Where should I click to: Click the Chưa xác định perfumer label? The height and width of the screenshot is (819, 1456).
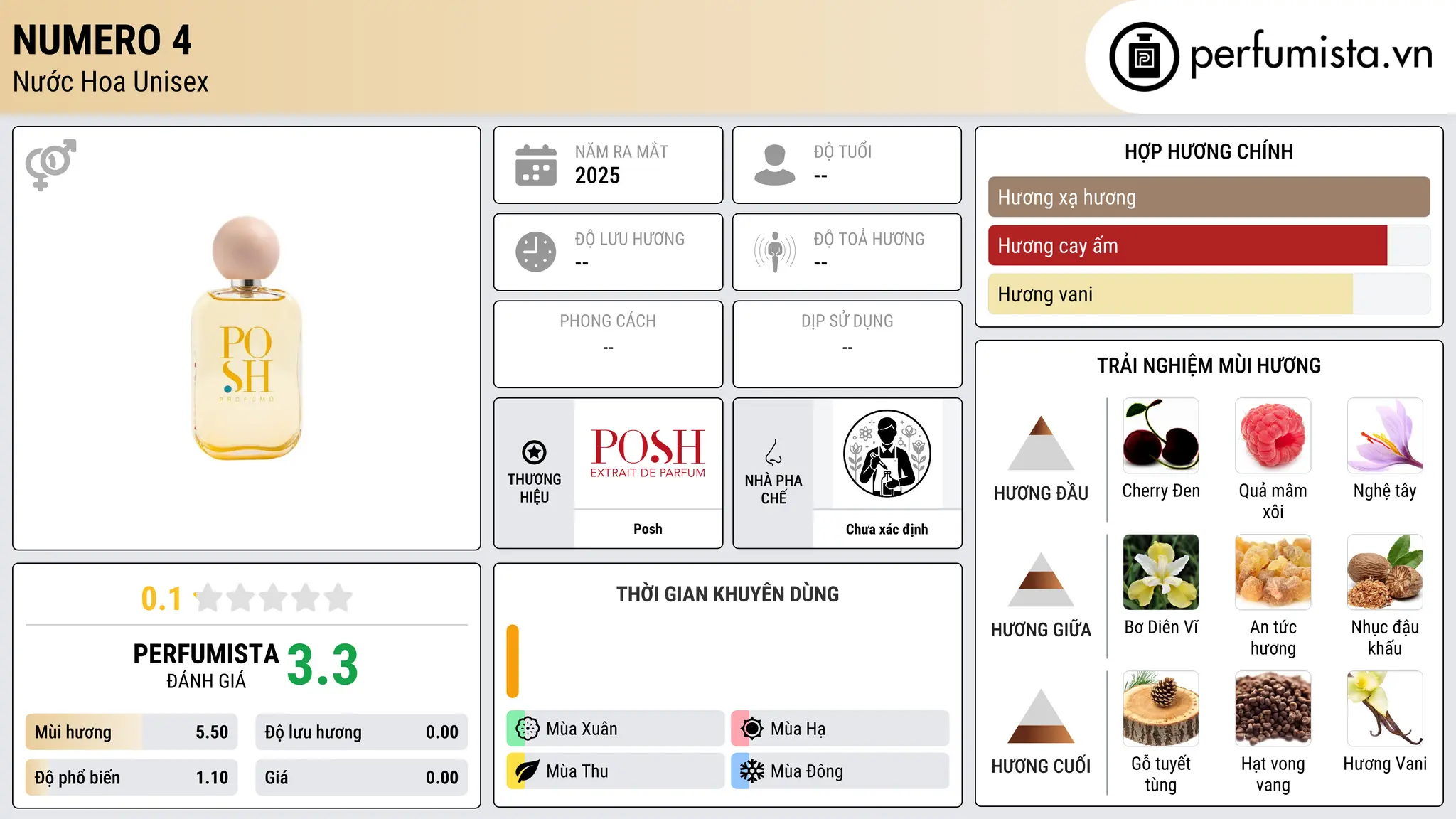887,529
